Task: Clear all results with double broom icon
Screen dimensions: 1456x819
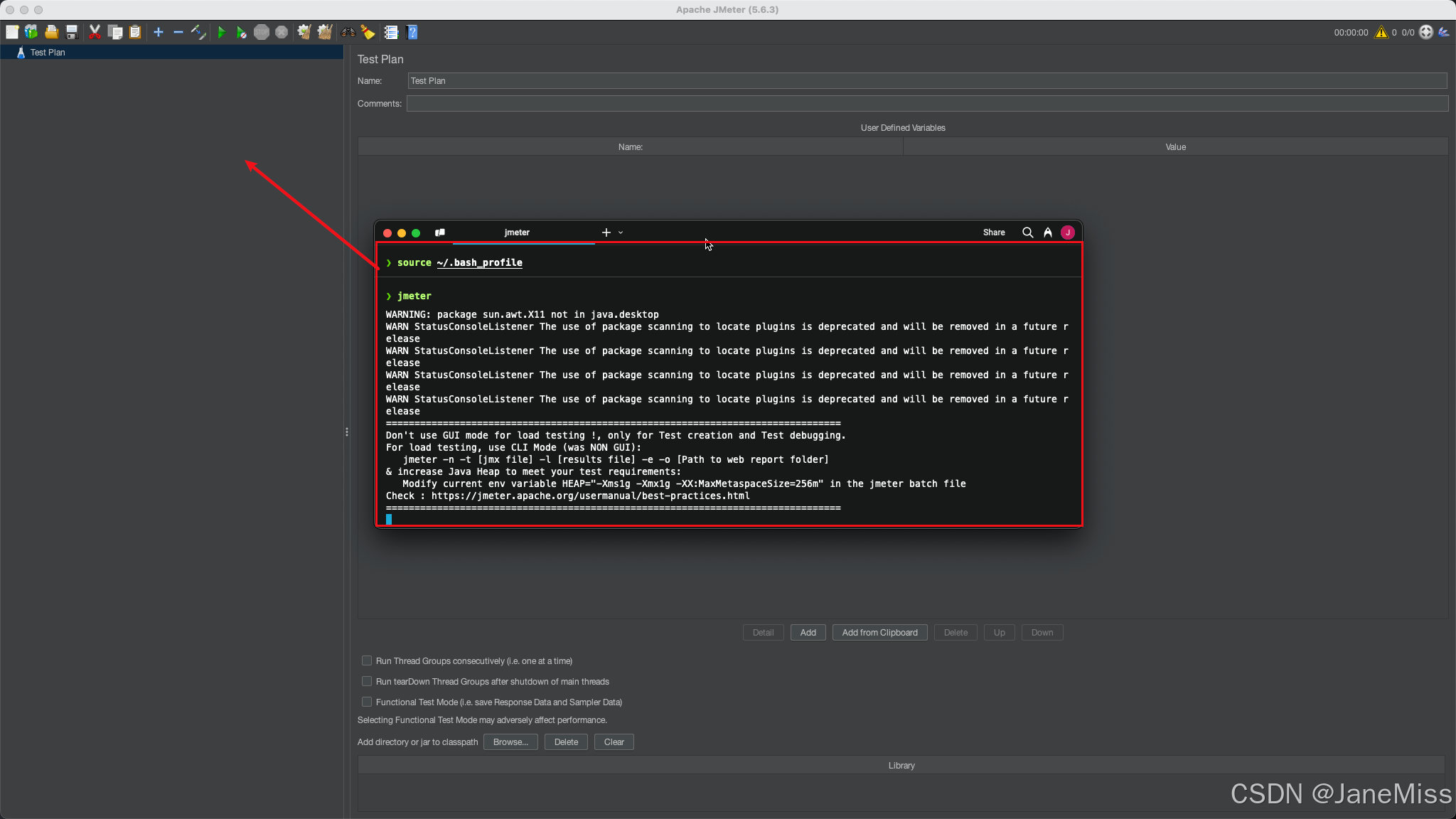Action: pyautogui.click(x=325, y=32)
